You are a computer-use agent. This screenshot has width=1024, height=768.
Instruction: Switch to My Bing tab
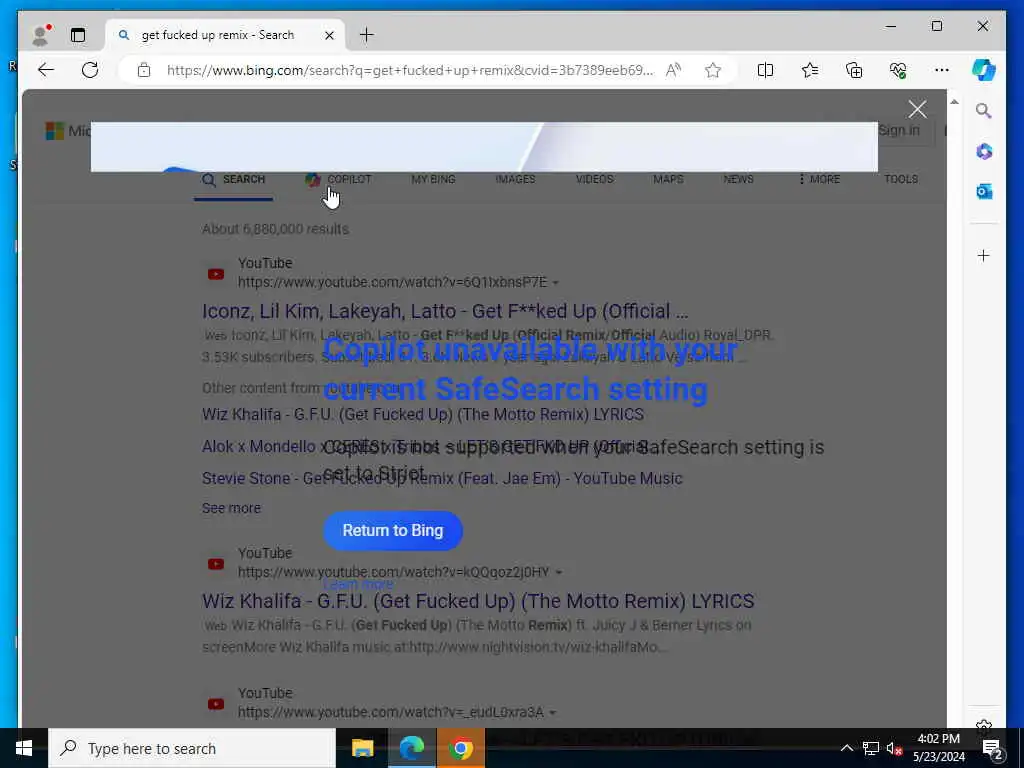point(433,180)
